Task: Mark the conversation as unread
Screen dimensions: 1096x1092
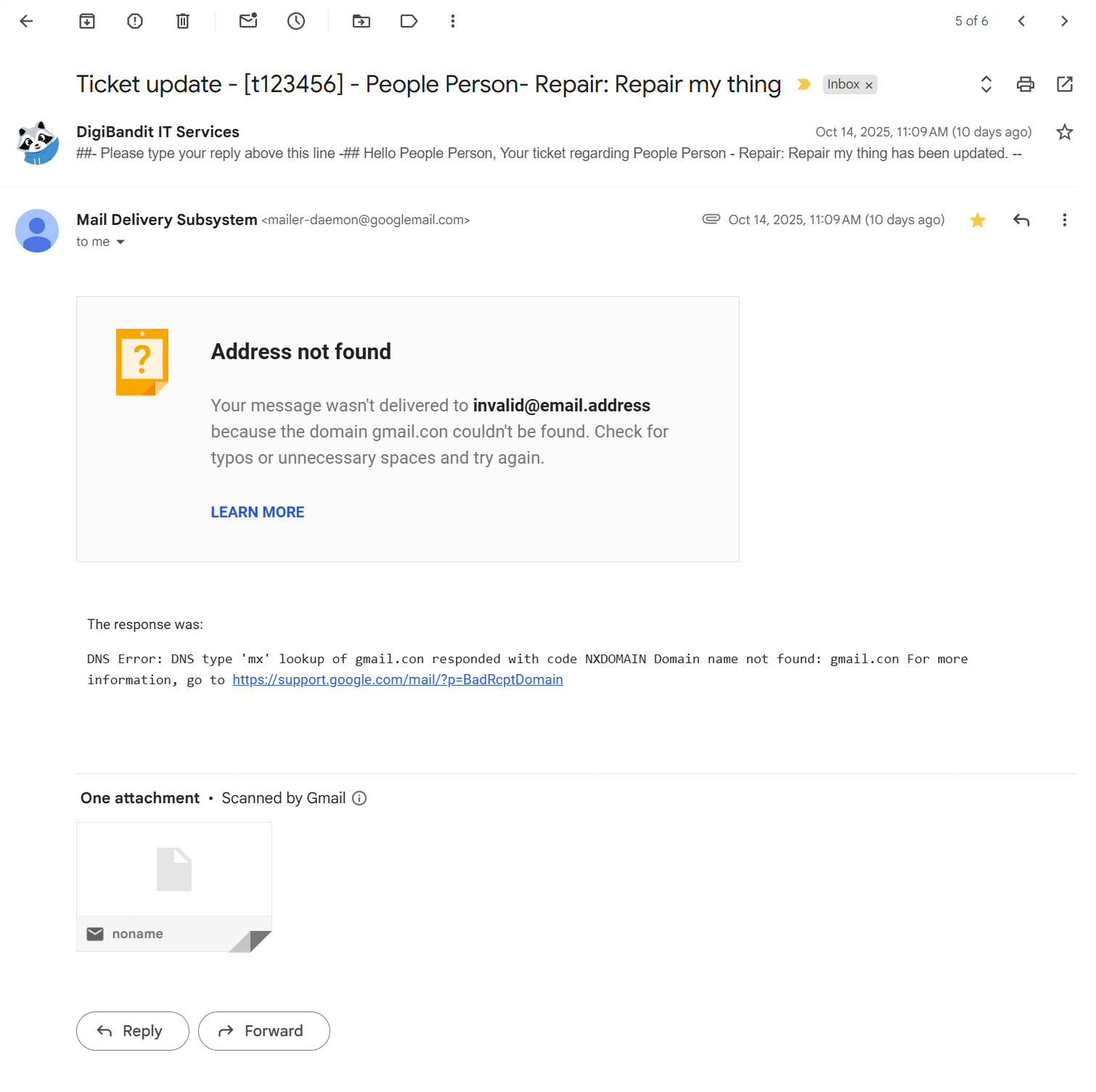Action: [248, 21]
